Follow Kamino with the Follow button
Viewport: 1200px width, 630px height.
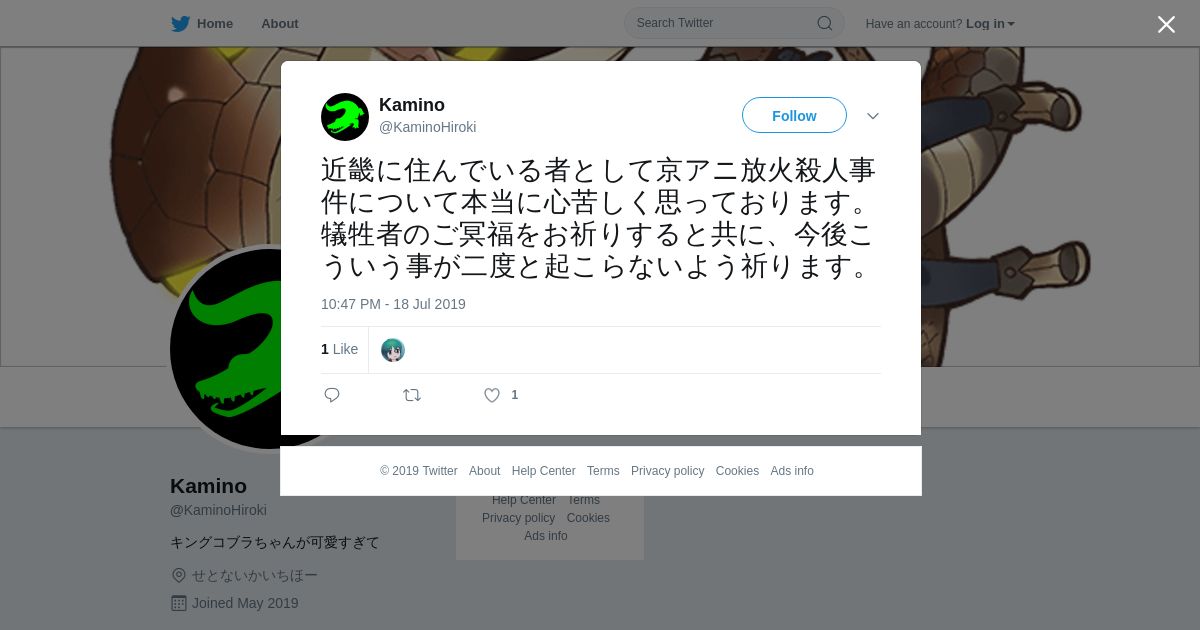[x=794, y=116]
